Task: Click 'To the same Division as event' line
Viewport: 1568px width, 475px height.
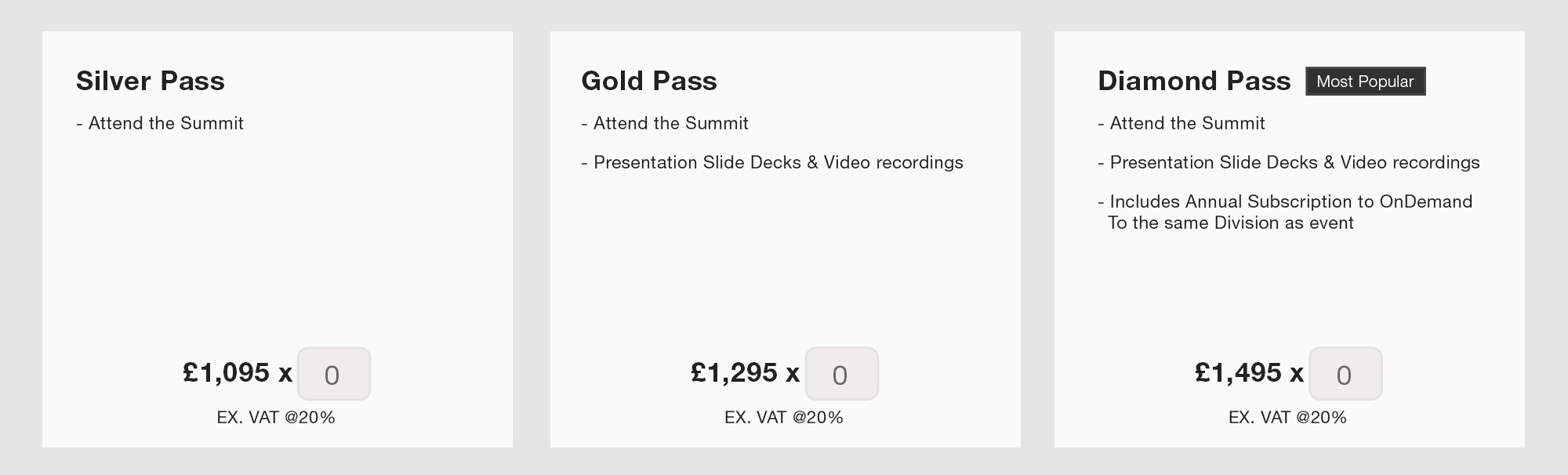Action: click(x=1231, y=223)
